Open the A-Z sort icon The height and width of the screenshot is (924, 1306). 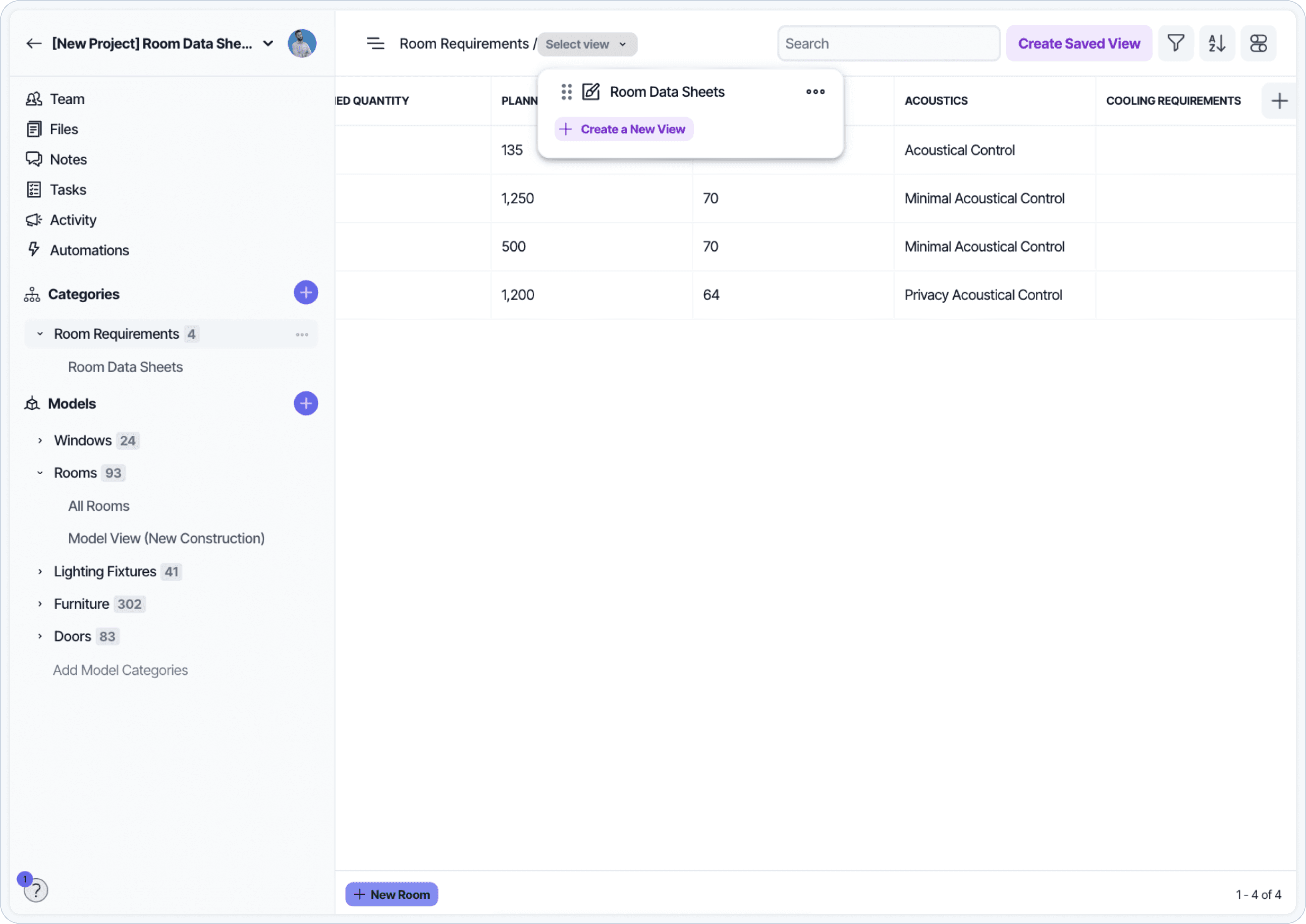tap(1217, 43)
